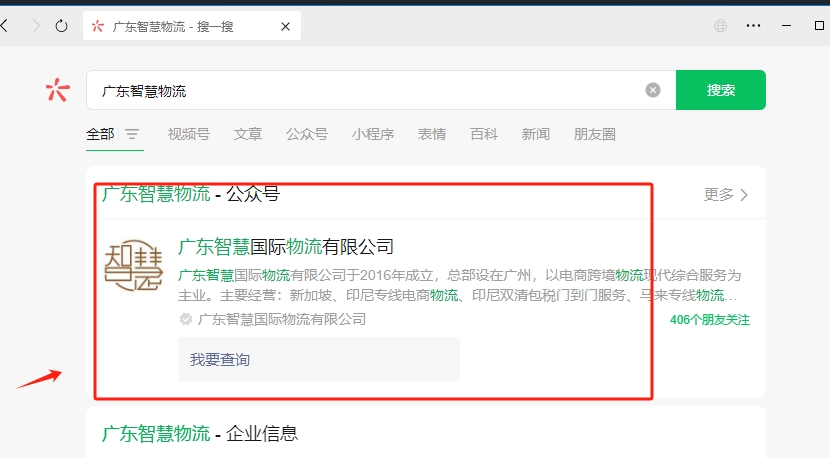Open the three-dot more menu
The width and height of the screenshot is (830, 458).
tap(753, 25)
